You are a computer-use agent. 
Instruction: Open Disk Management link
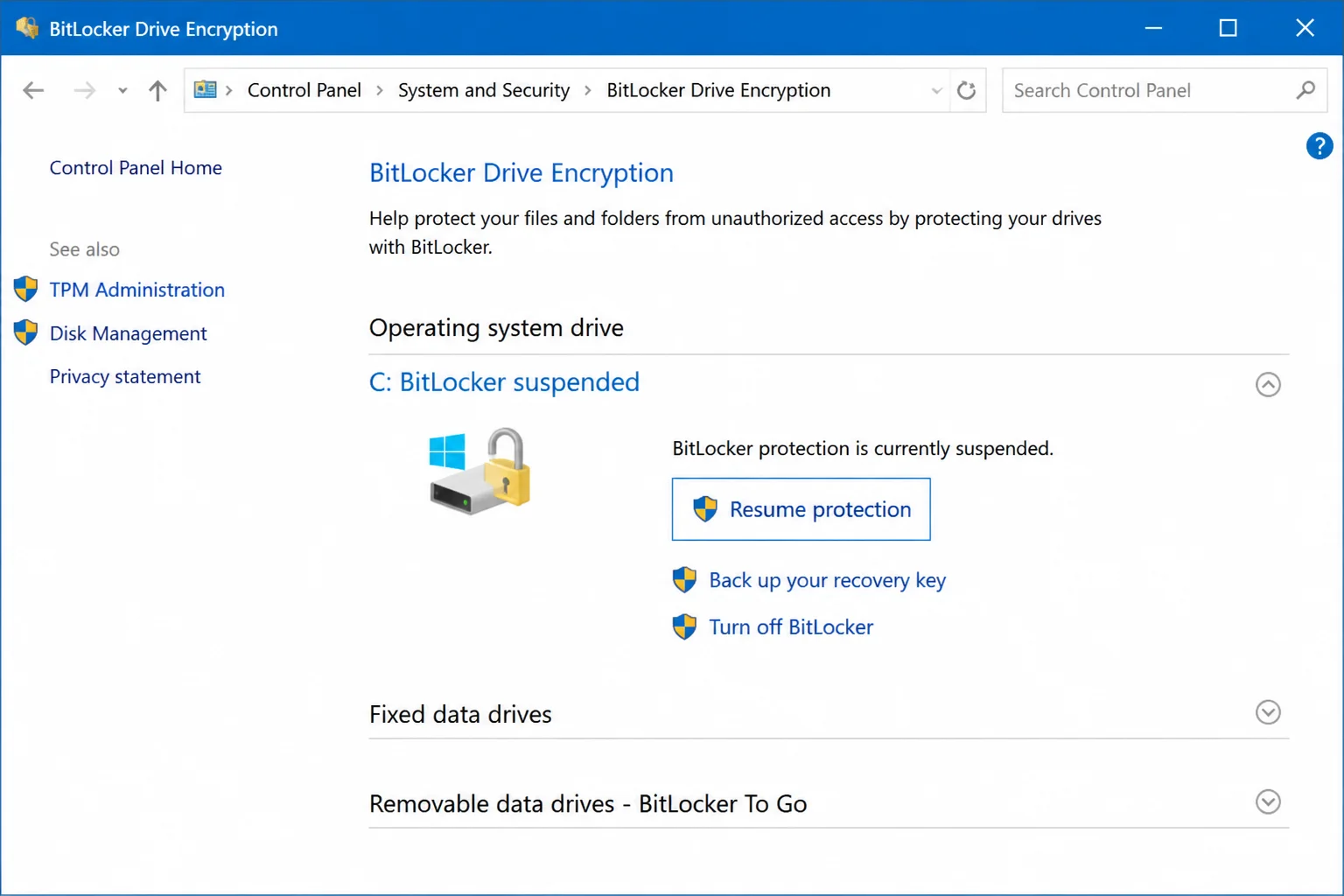pyautogui.click(x=129, y=333)
